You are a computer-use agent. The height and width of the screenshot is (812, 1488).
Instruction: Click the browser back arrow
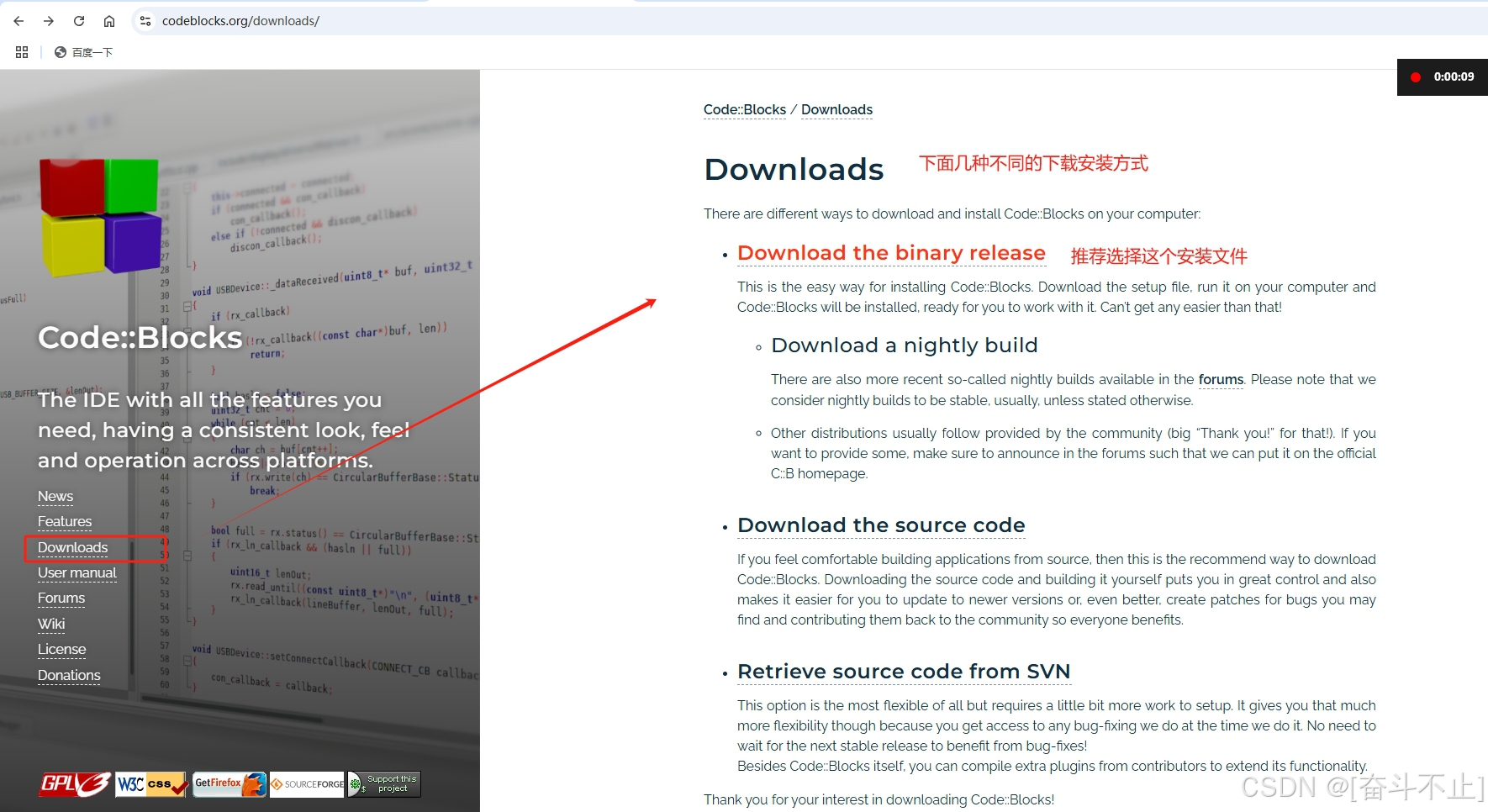pos(18,21)
